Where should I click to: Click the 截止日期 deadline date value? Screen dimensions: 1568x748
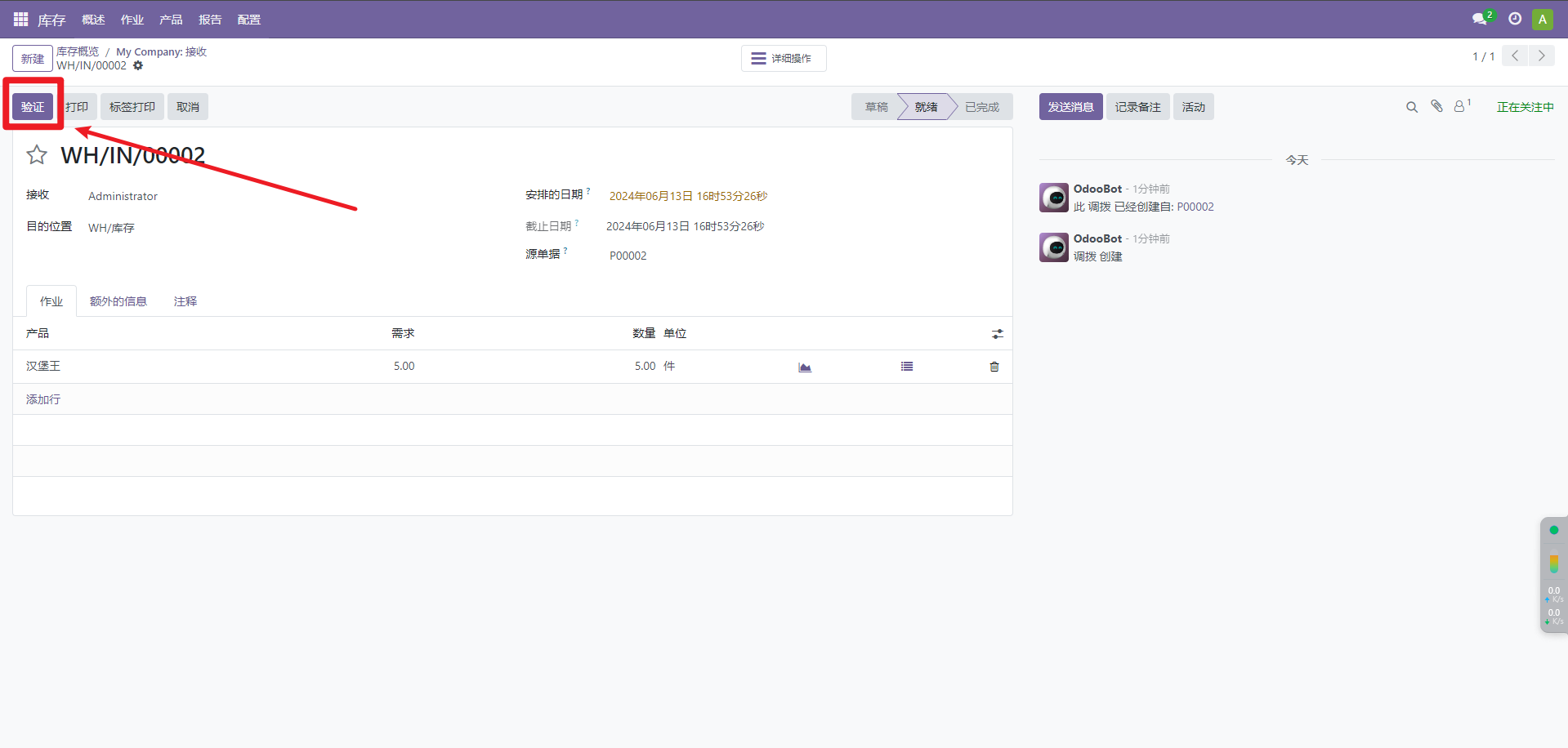[x=685, y=226]
